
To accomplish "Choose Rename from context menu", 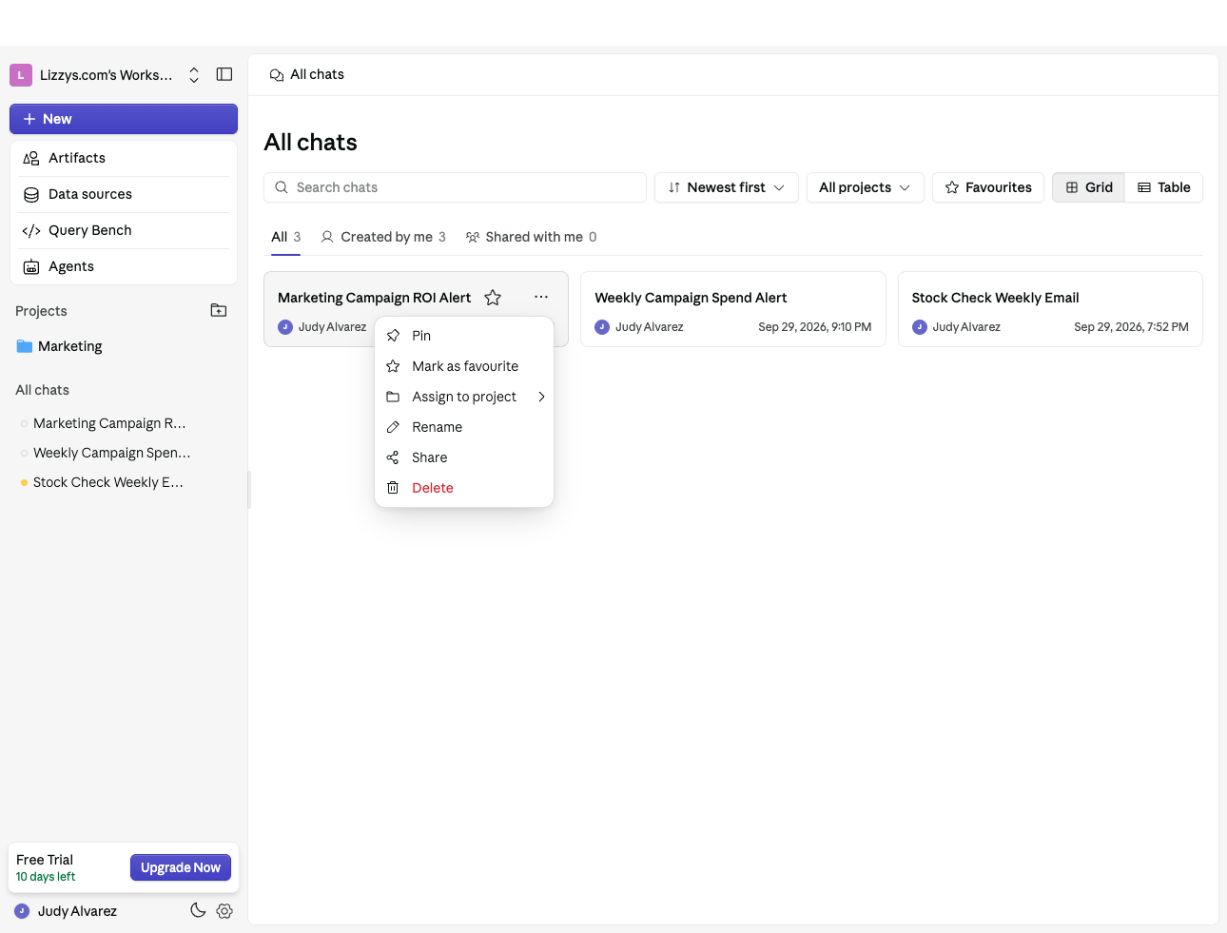I will point(464,427).
